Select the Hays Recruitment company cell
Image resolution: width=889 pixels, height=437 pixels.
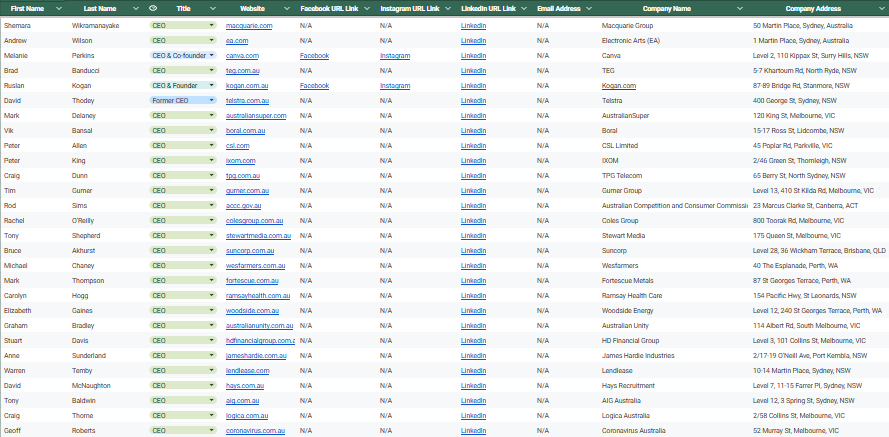(x=628, y=385)
